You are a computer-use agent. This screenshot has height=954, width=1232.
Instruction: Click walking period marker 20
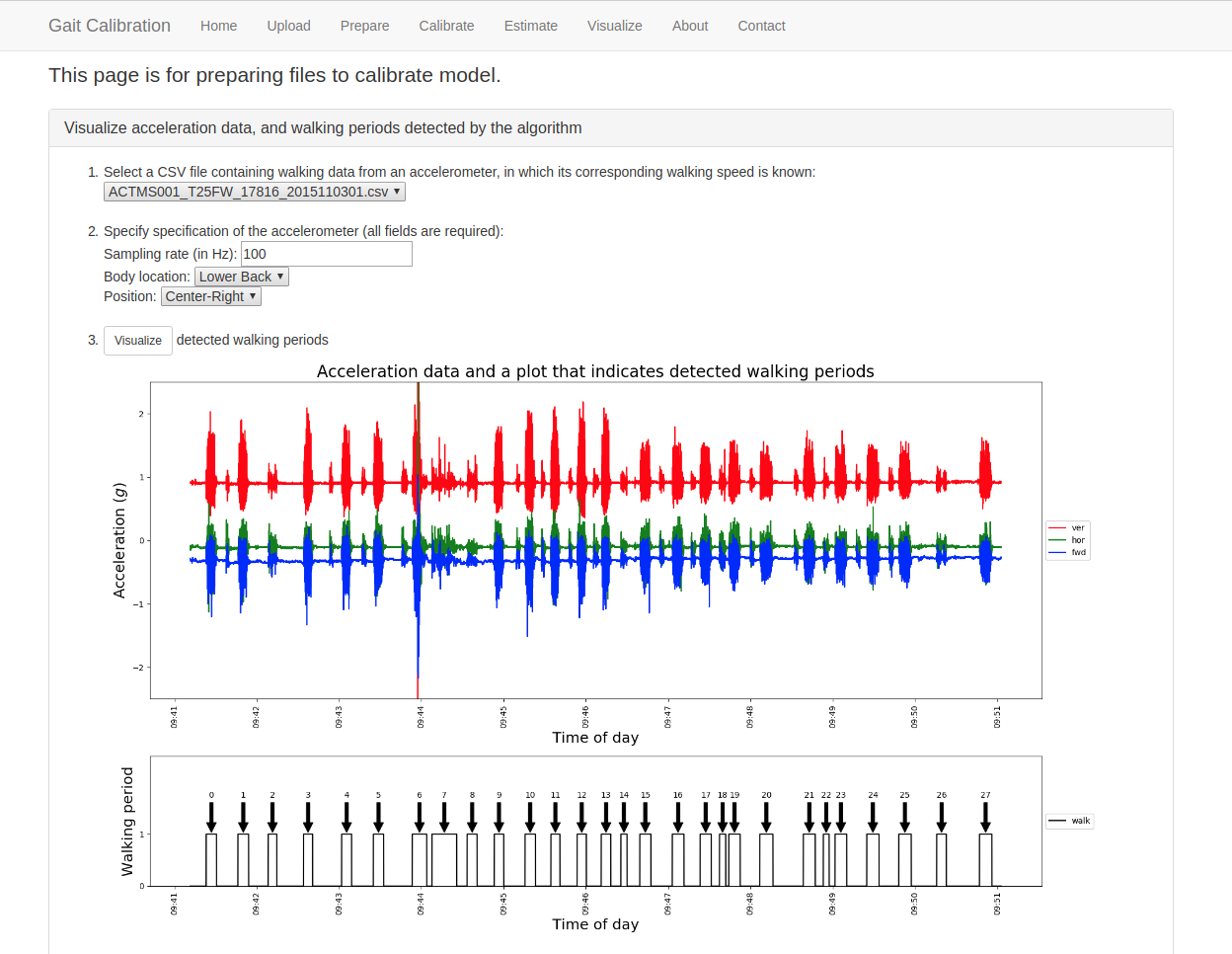pyautogui.click(x=767, y=813)
